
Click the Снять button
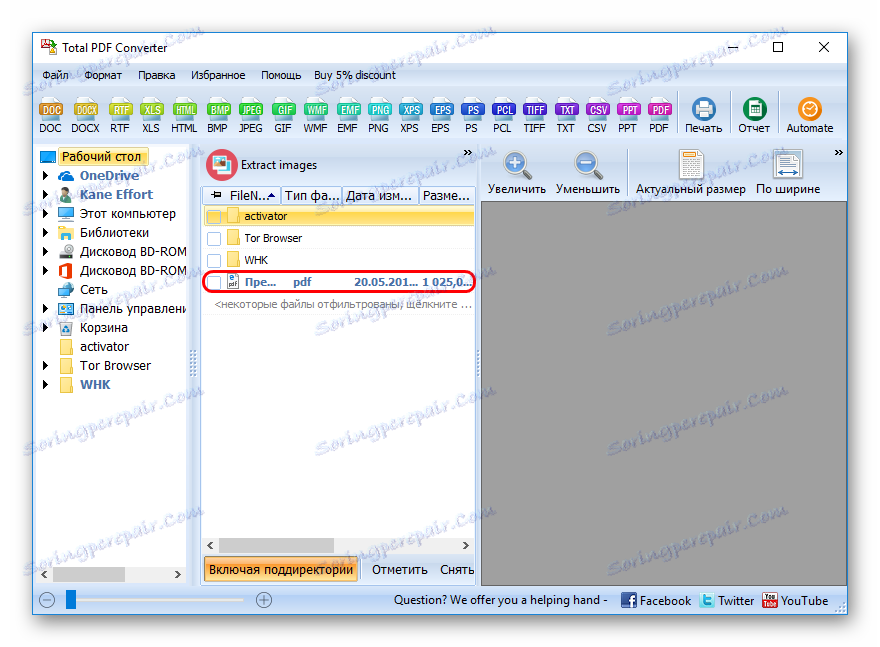click(x=457, y=570)
